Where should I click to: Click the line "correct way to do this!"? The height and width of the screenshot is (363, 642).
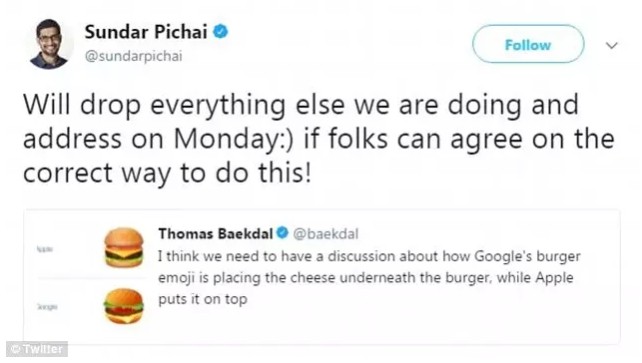click(x=167, y=173)
